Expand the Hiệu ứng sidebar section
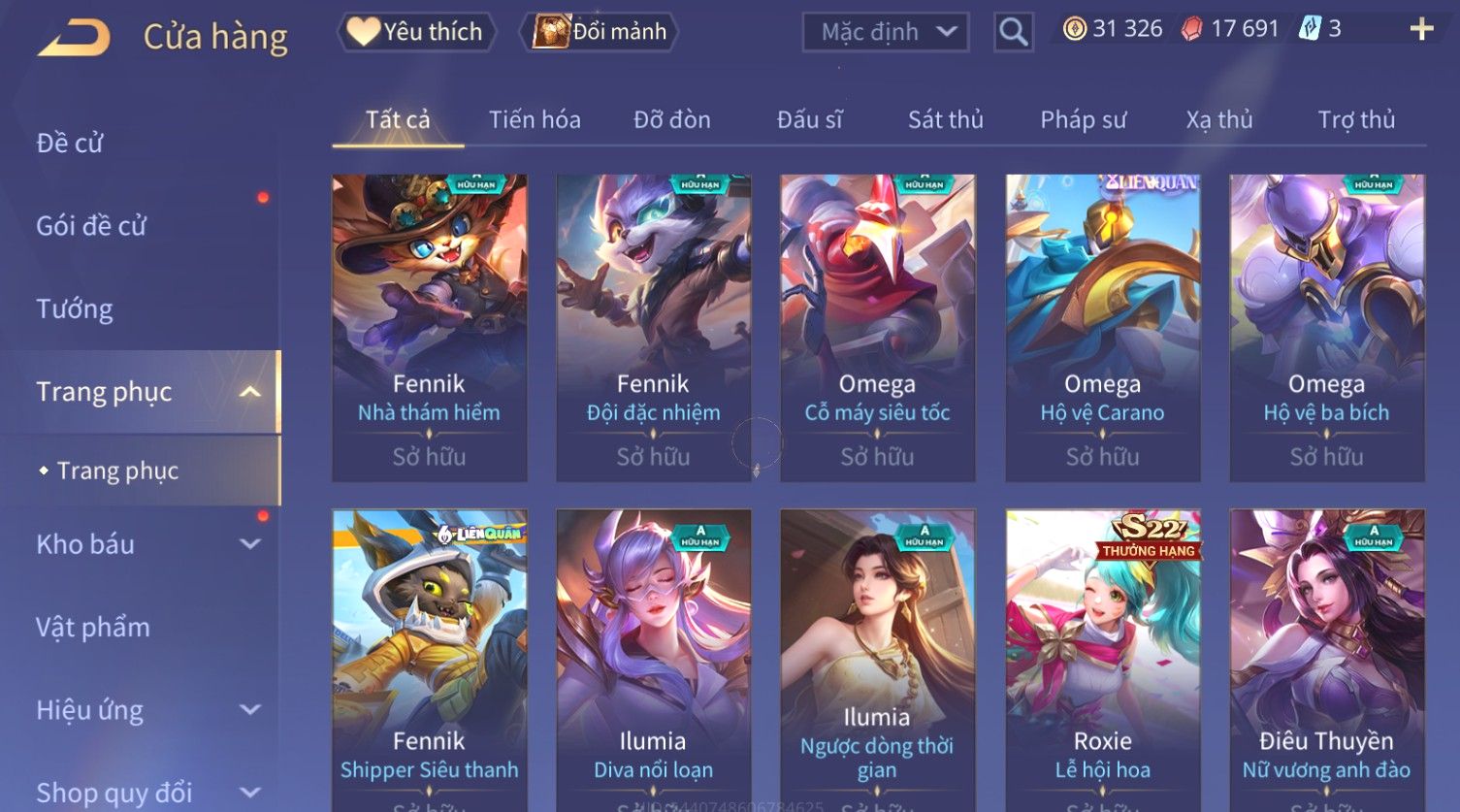This screenshot has height=812, width=1460. tap(250, 710)
